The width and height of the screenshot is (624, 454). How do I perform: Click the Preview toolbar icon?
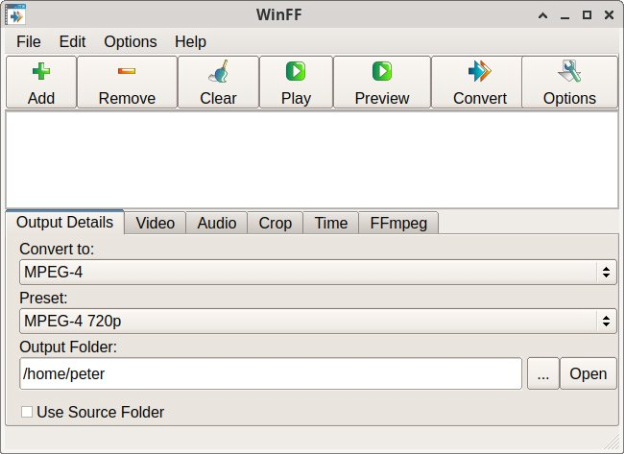382,72
